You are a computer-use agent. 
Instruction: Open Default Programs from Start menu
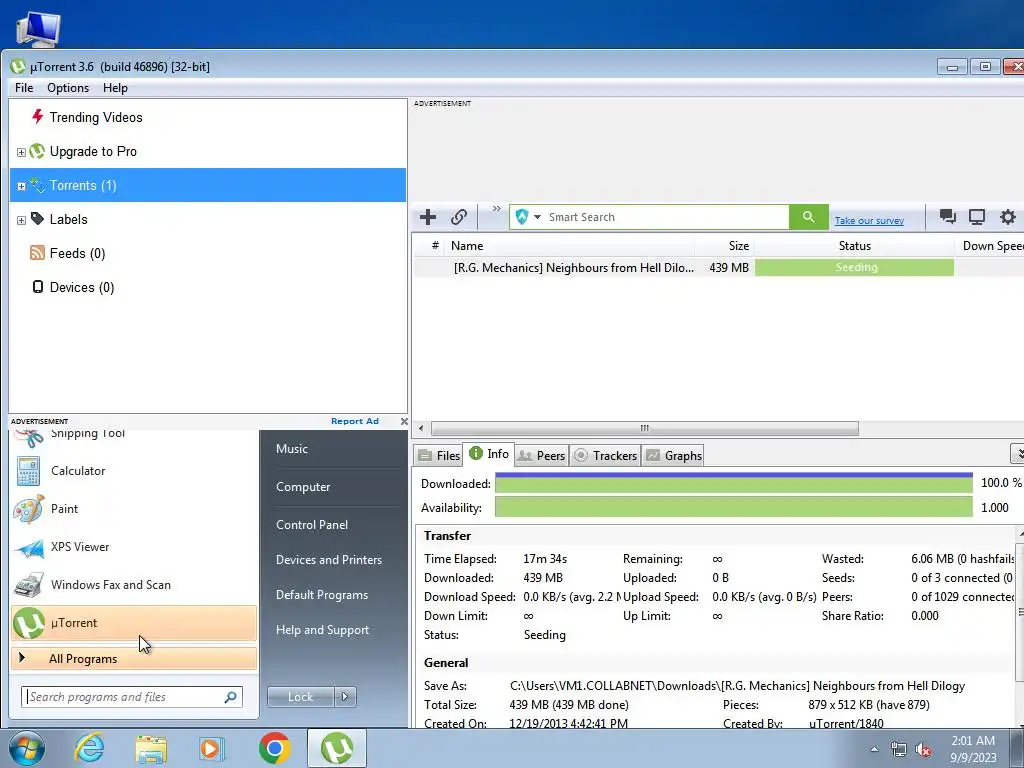coord(322,595)
